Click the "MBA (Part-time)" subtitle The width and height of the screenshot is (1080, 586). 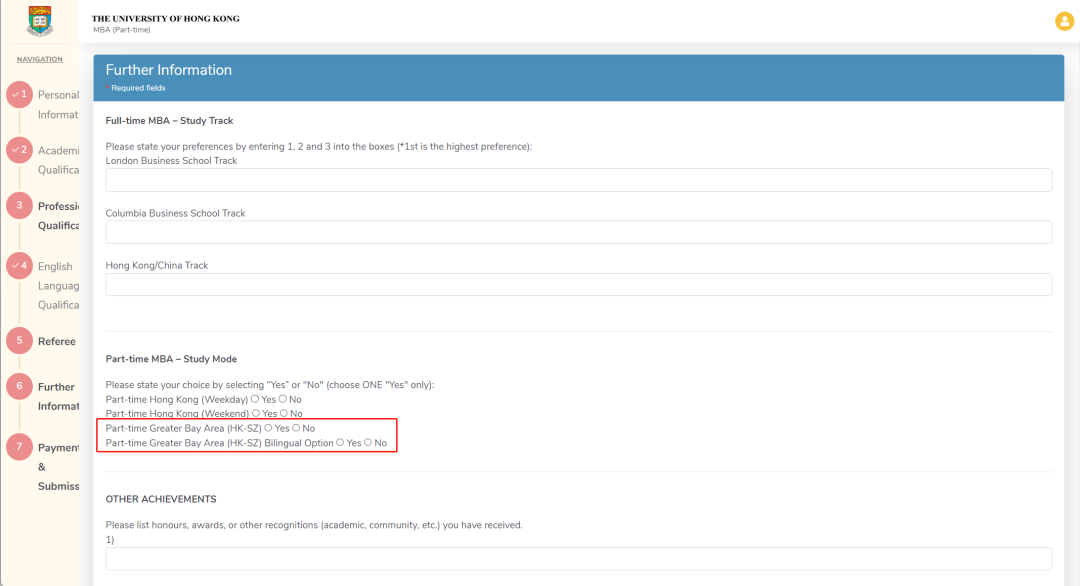(122, 30)
